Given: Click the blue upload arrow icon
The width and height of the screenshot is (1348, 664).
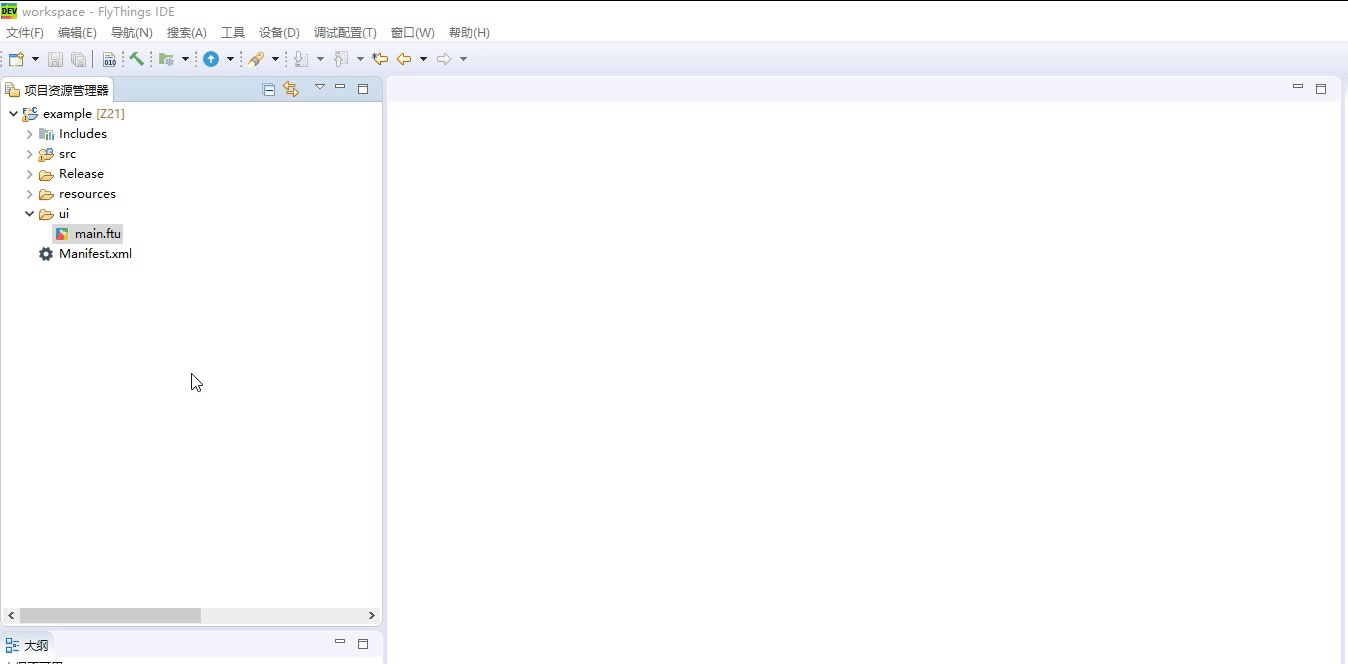Looking at the screenshot, I should [x=211, y=59].
